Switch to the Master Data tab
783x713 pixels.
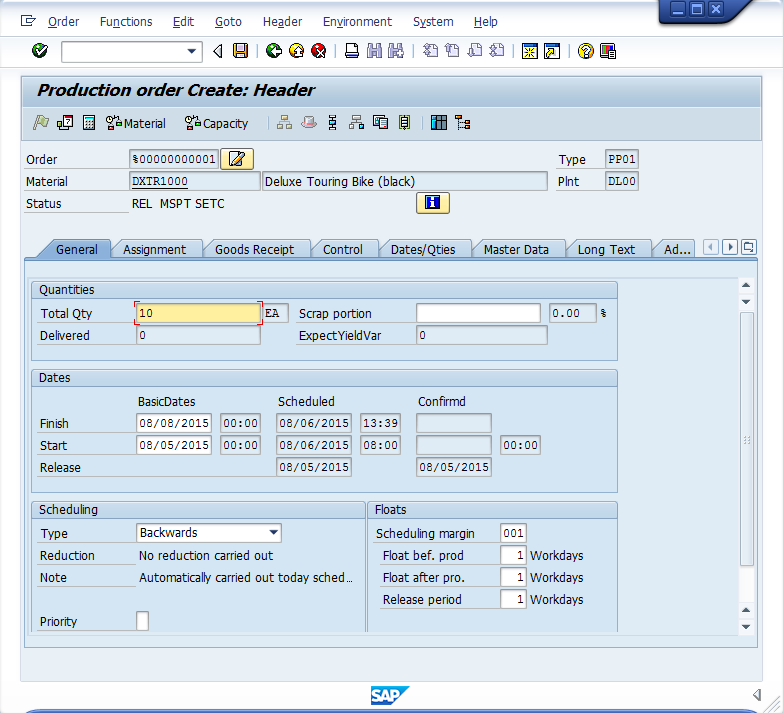516,249
